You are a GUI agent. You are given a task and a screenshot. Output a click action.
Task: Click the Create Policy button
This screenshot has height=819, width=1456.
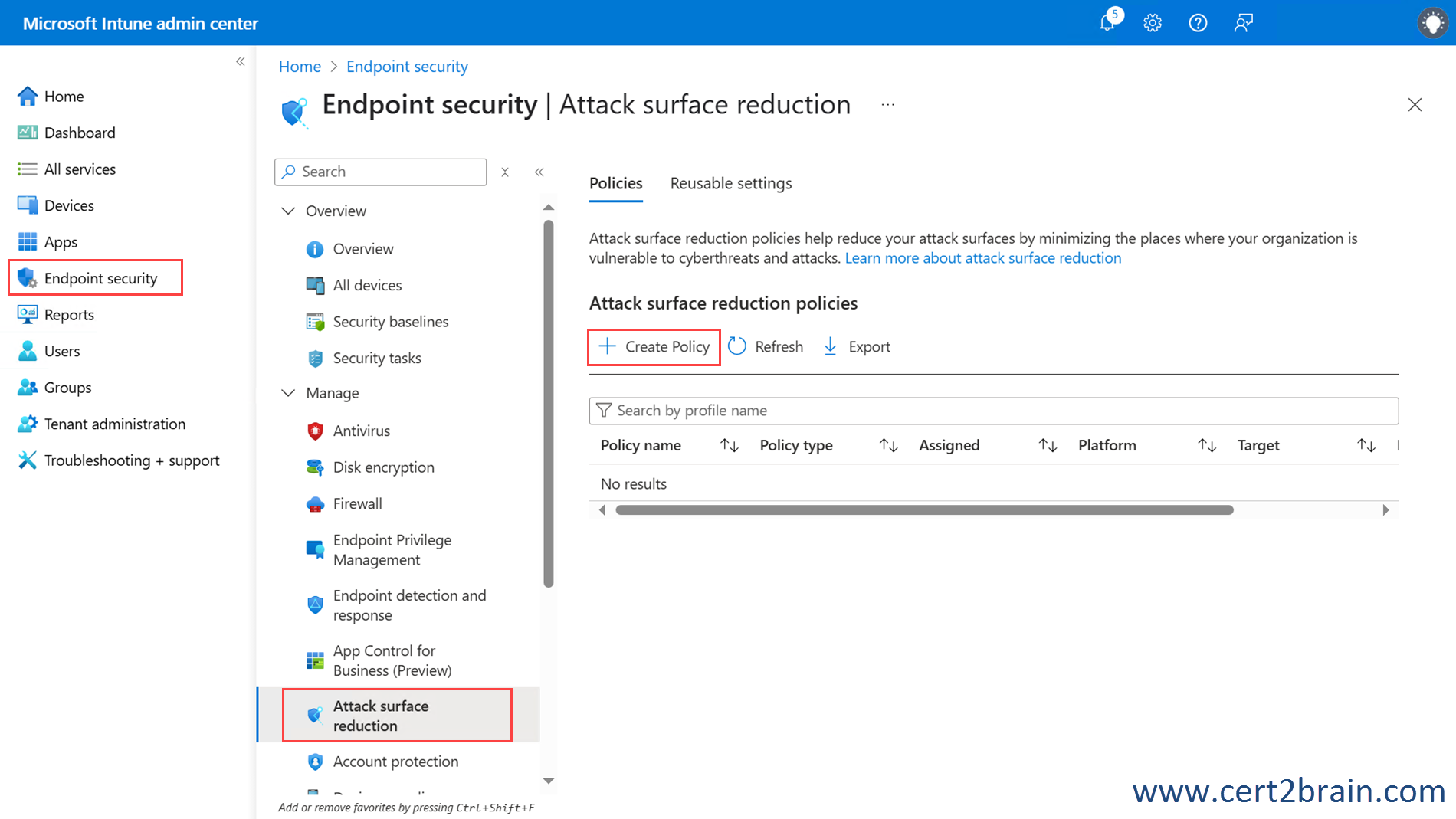click(x=654, y=346)
